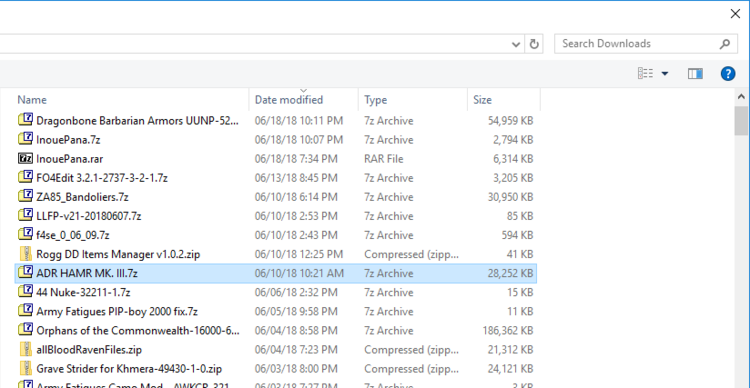This screenshot has width=750, height=388.
Task: Click the Rogg DD Items Manager zip icon
Action: click(25, 254)
